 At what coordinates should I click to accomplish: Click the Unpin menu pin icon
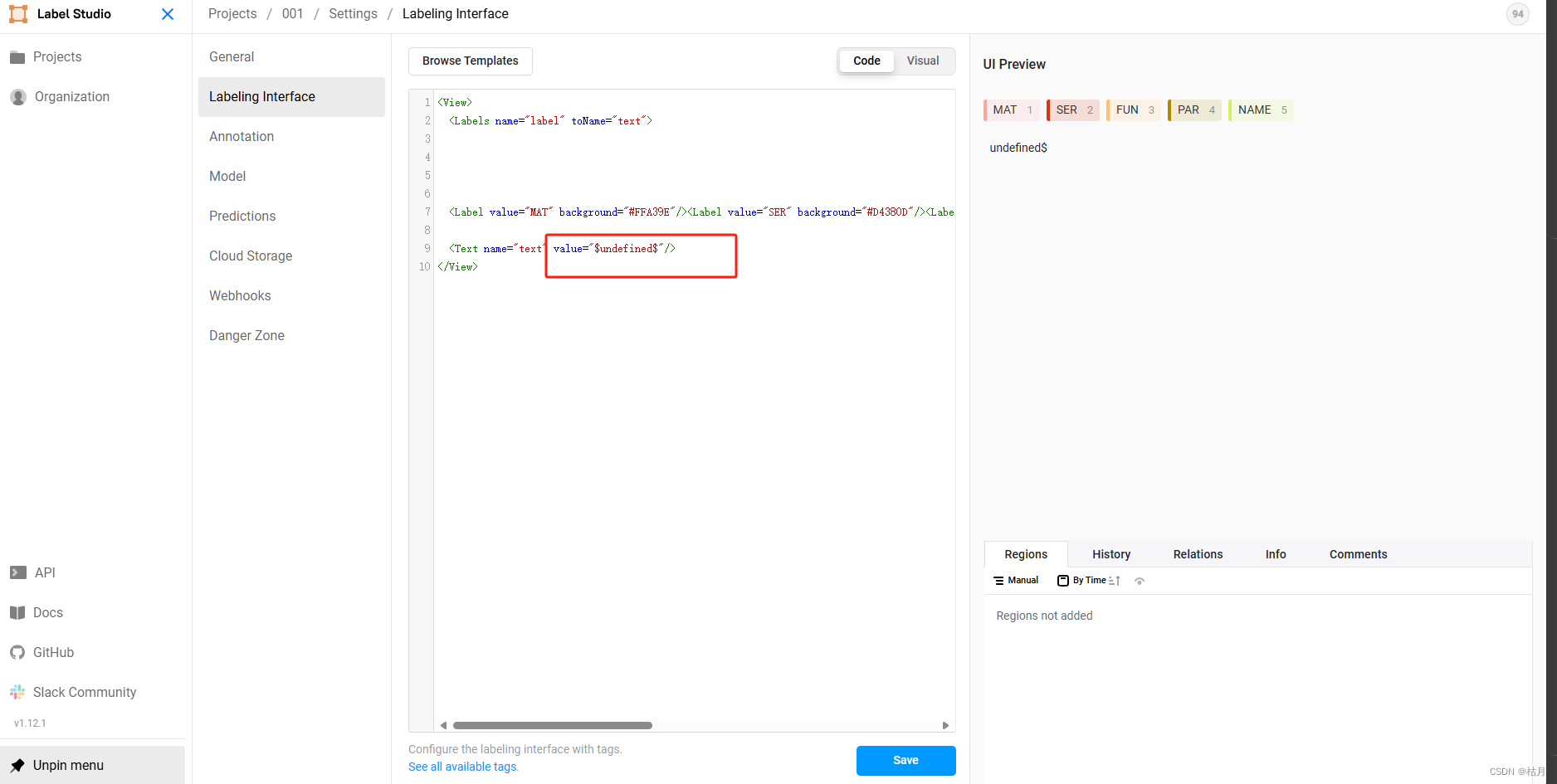point(17,765)
